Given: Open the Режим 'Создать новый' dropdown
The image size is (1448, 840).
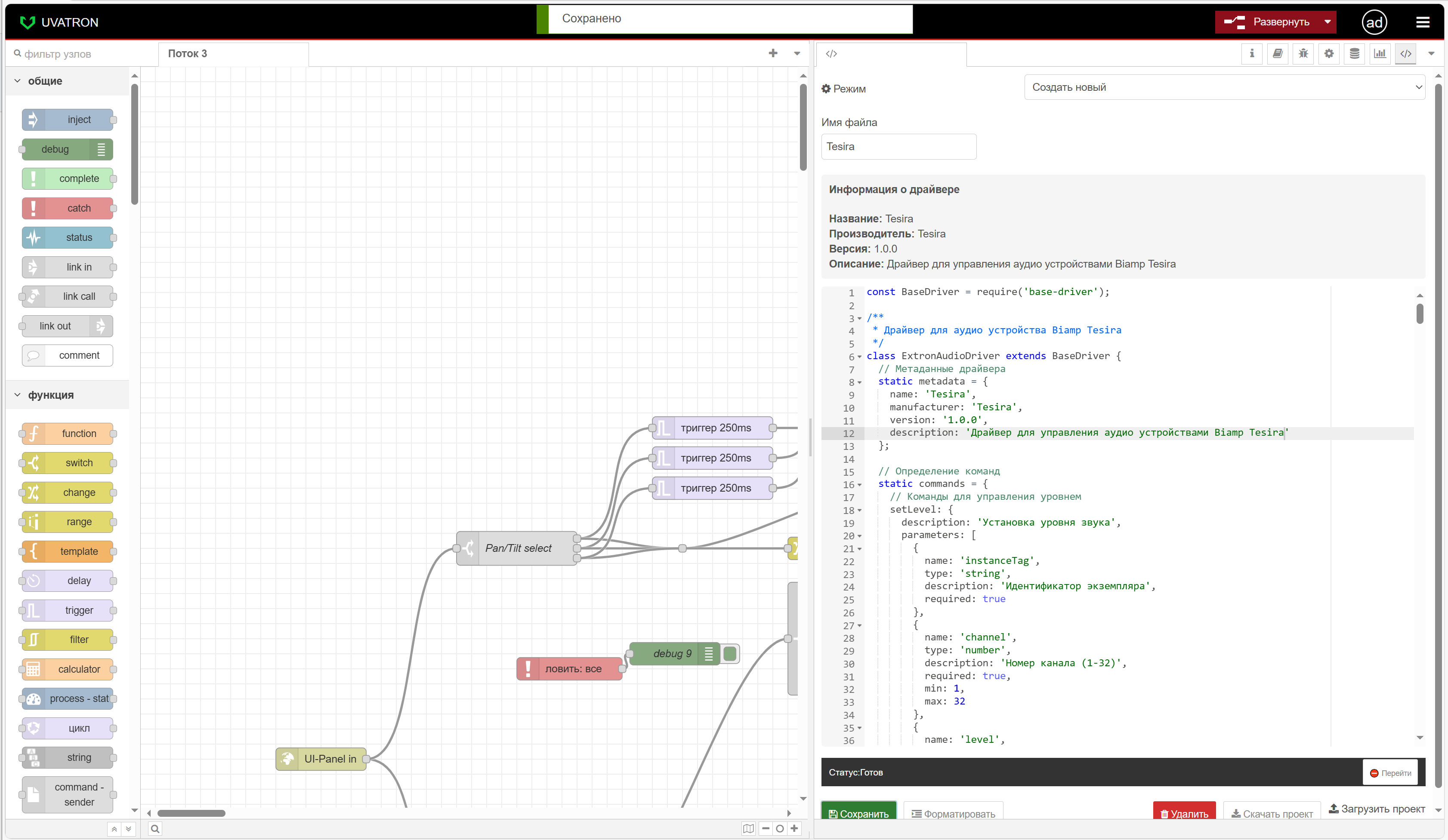Looking at the screenshot, I should 1224,87.
